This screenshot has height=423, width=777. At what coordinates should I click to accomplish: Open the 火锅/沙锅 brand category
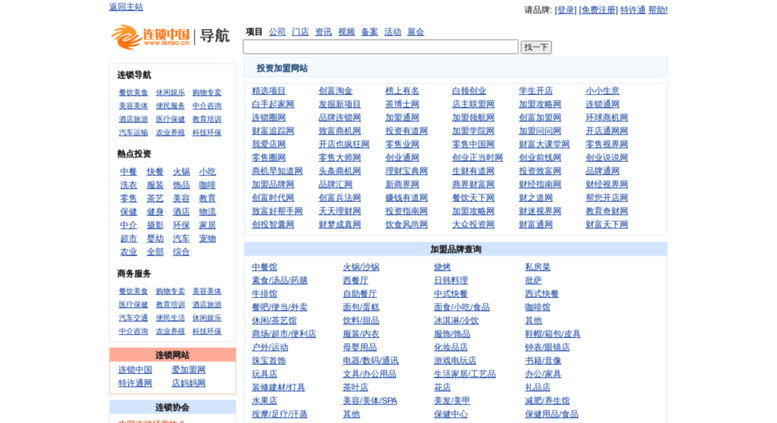[x=361, y=267]
